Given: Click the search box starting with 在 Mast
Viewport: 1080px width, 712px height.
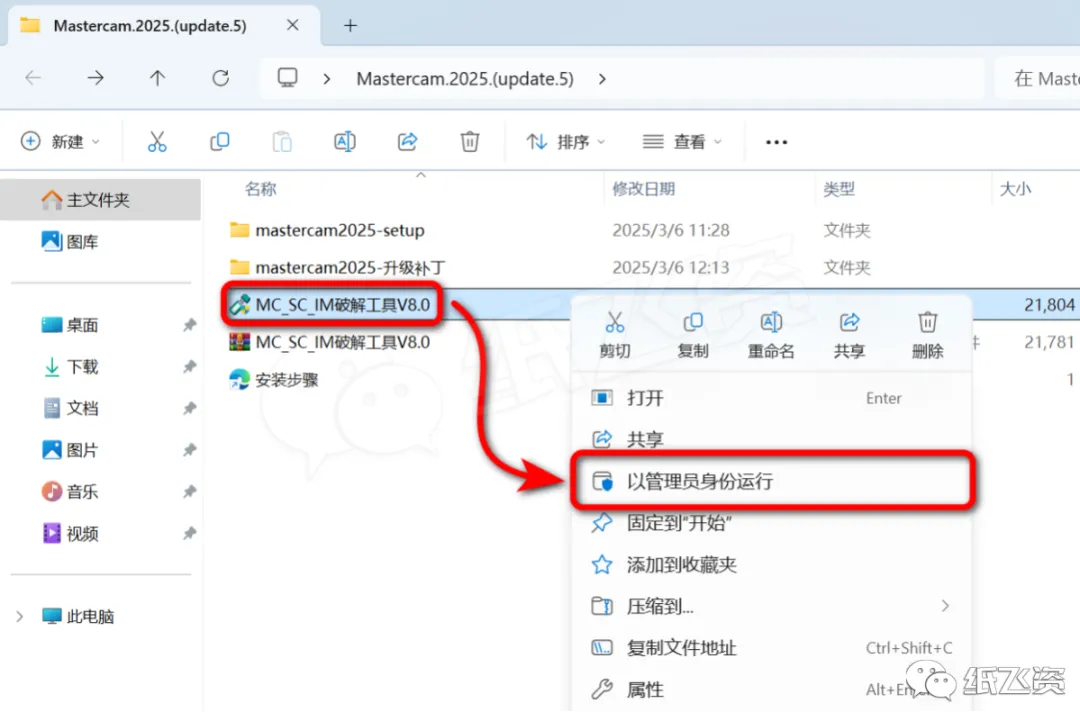Looking at the screenshot, I should tap(1039, 78).
